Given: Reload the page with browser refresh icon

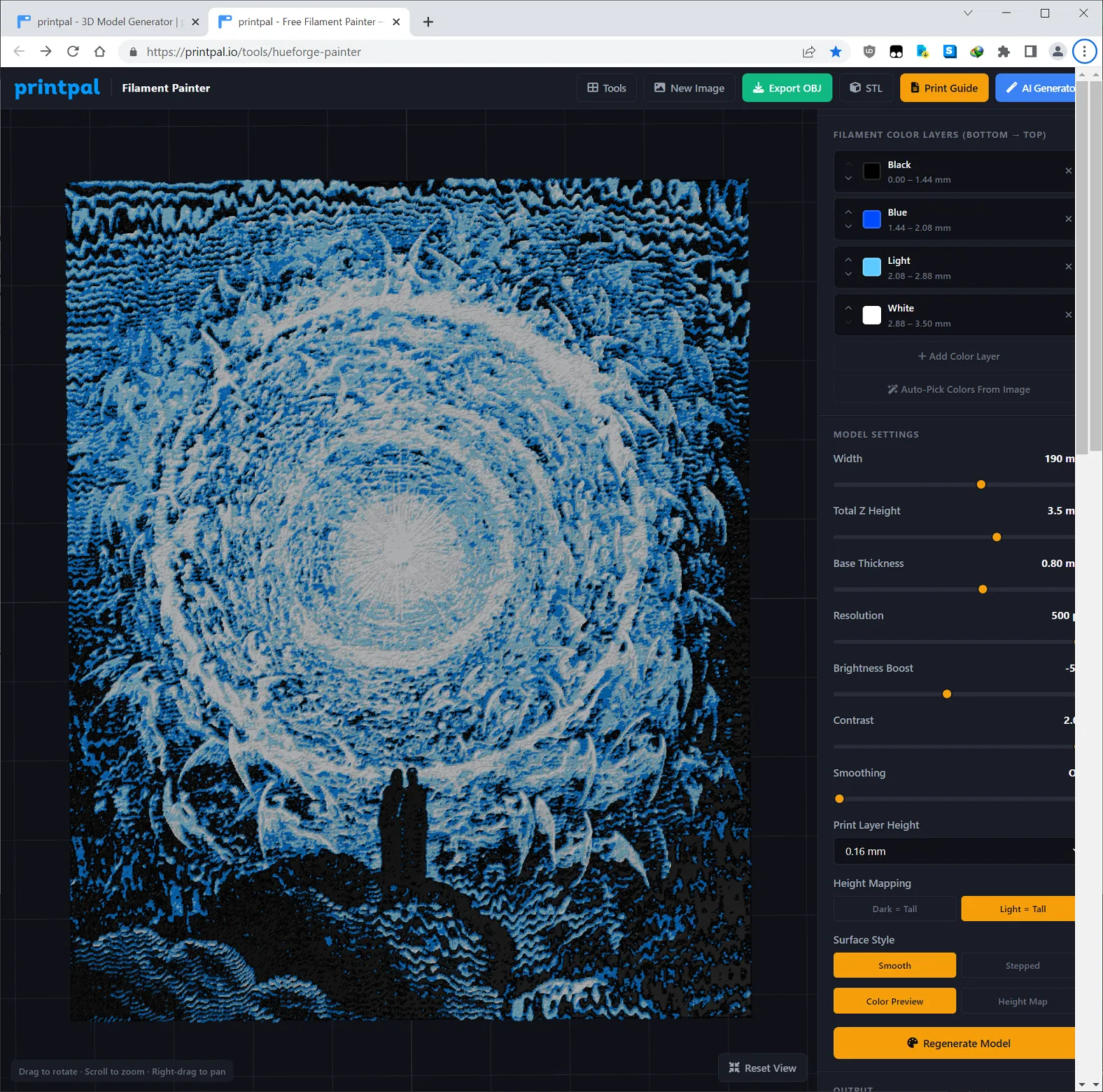Looking at the screenshot, I should click(73, 51).
